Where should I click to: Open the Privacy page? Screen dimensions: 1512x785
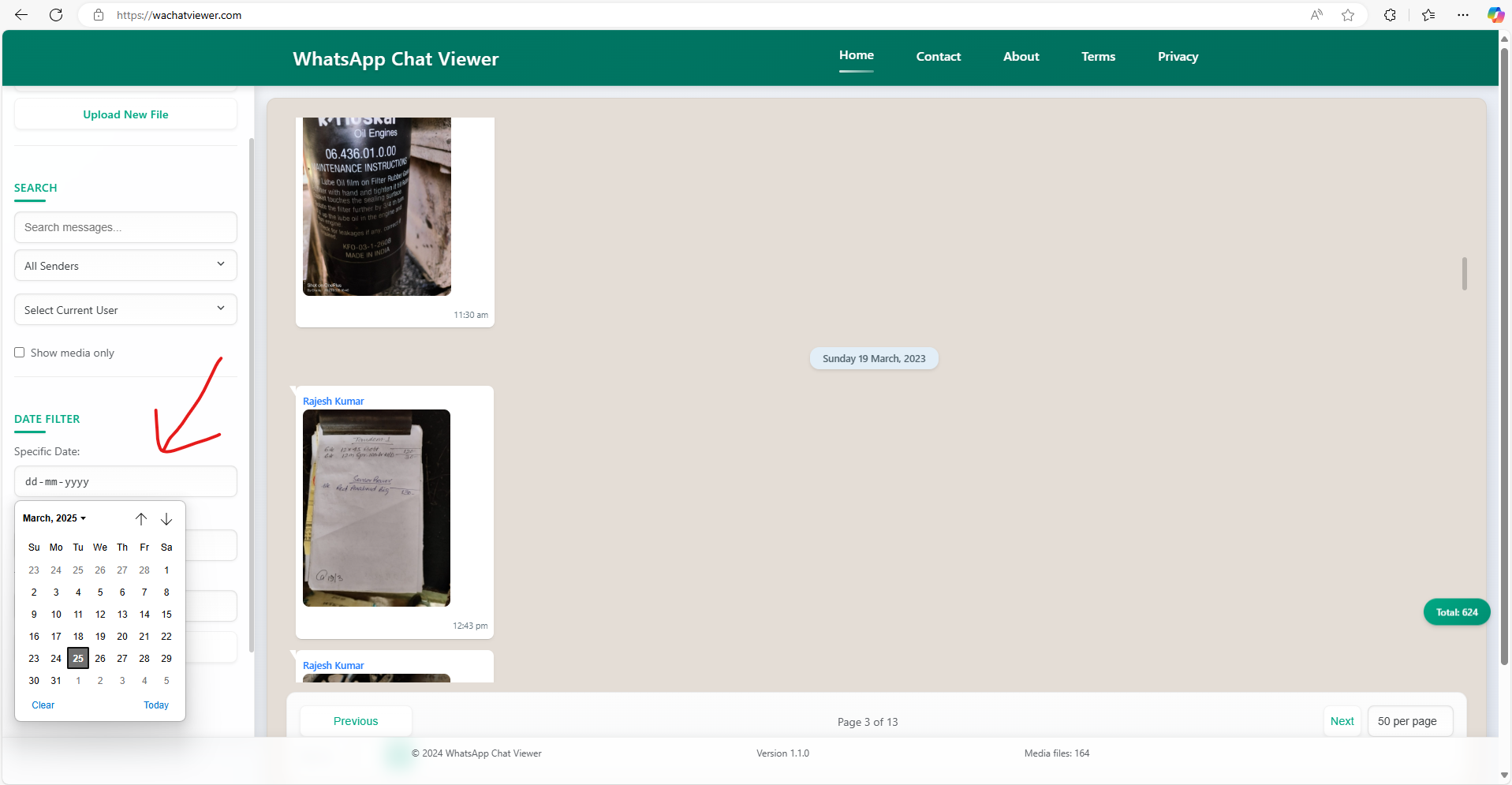click(x=1178, y=56)
